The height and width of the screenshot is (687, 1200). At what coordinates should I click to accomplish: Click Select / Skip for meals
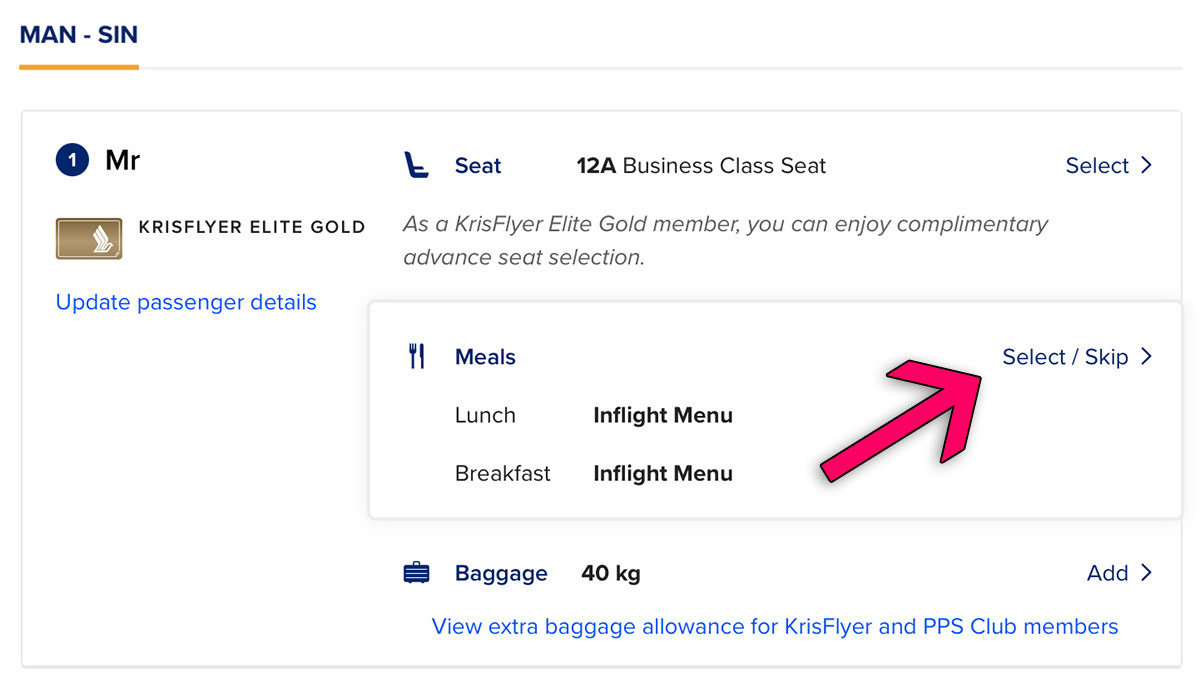pyautogui.click(x=1065, y=357)
